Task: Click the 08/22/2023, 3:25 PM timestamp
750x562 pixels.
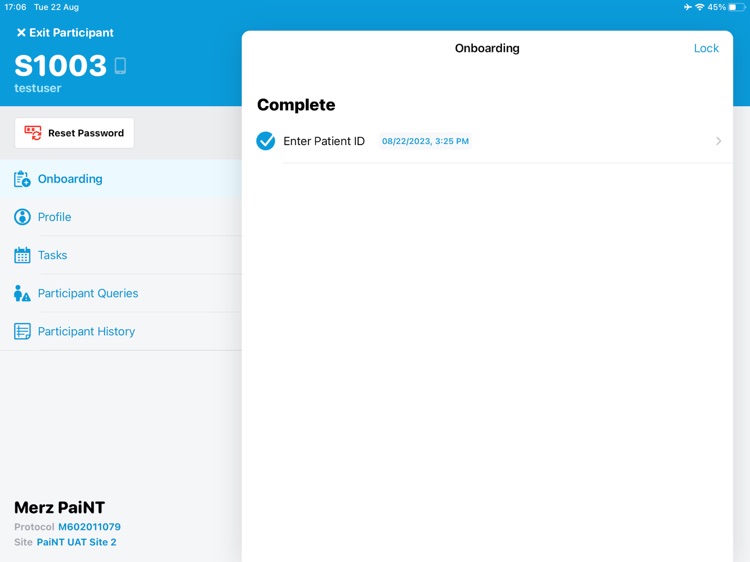Action: pos(425,141)
